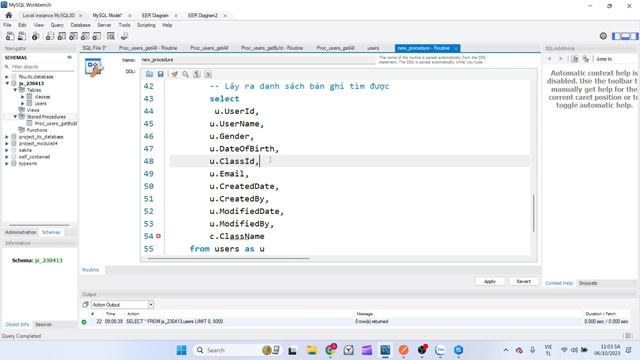Toggle the bottom output panel visibility
The height and width of the screenshot is (360, 640).
point(625,36)
